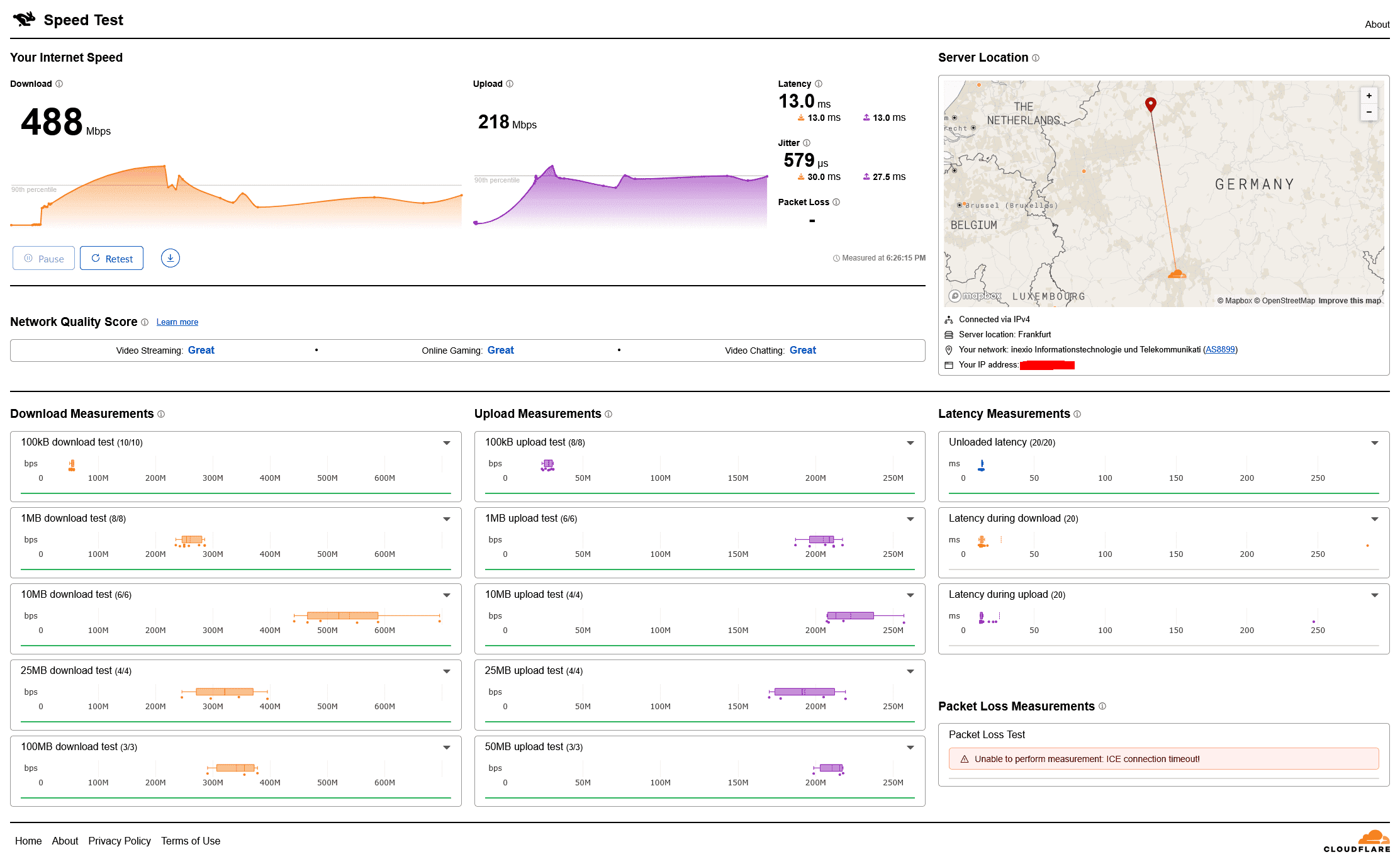
Task: Click the Packet Loss Measurements info icon
Action: [x=1102, y=706]
